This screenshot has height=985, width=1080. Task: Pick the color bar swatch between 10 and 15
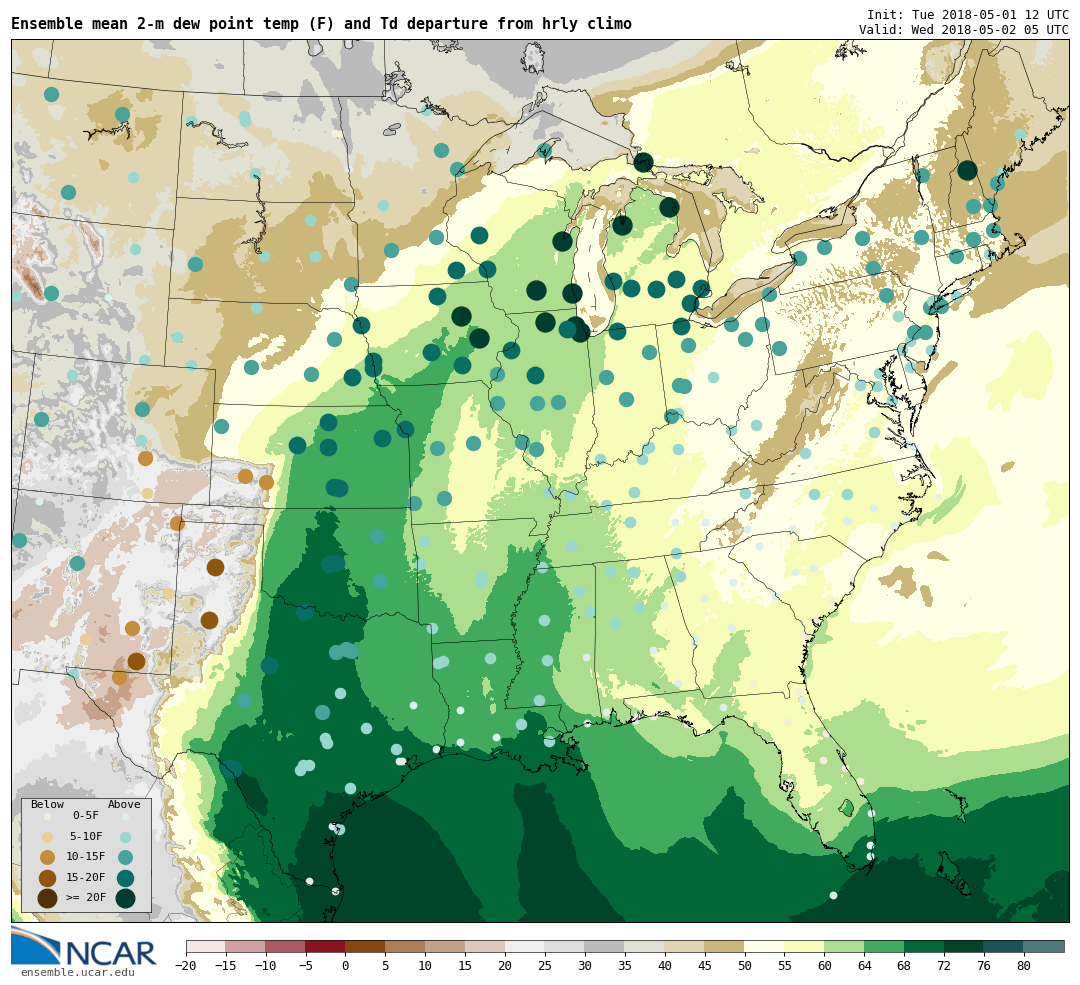[x=445, y=946]
